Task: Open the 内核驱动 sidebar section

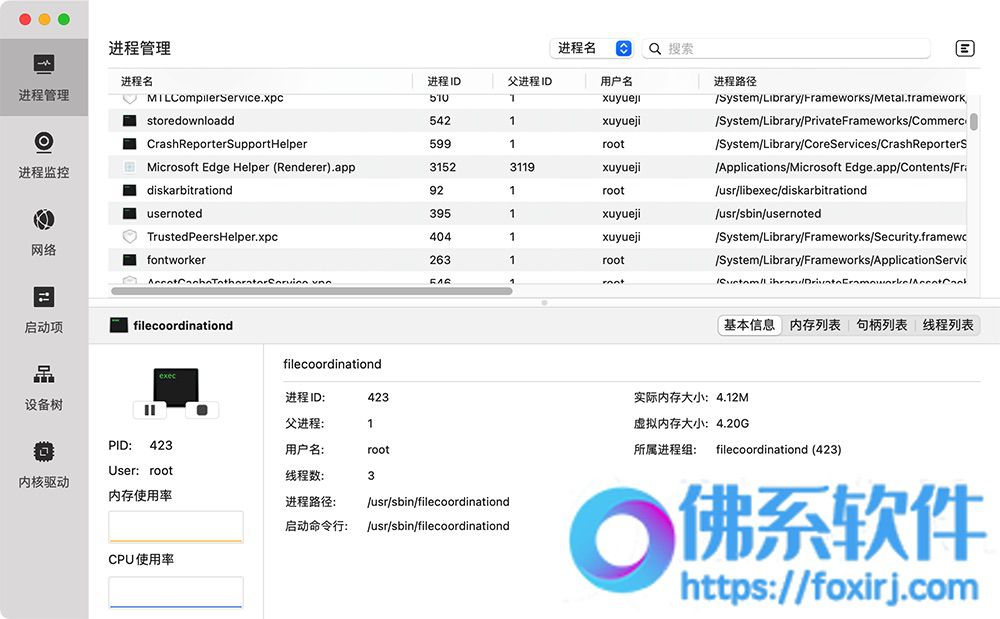Action: [44, 465]
